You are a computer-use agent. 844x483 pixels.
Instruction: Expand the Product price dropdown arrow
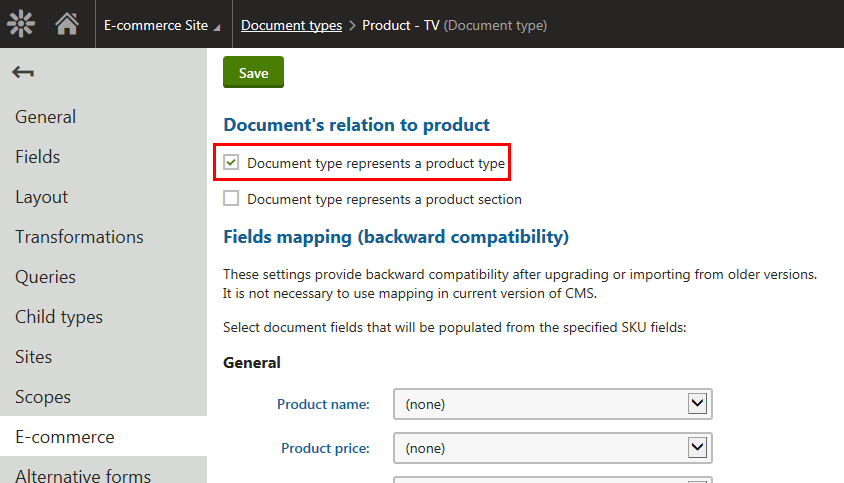click(697, 447)
